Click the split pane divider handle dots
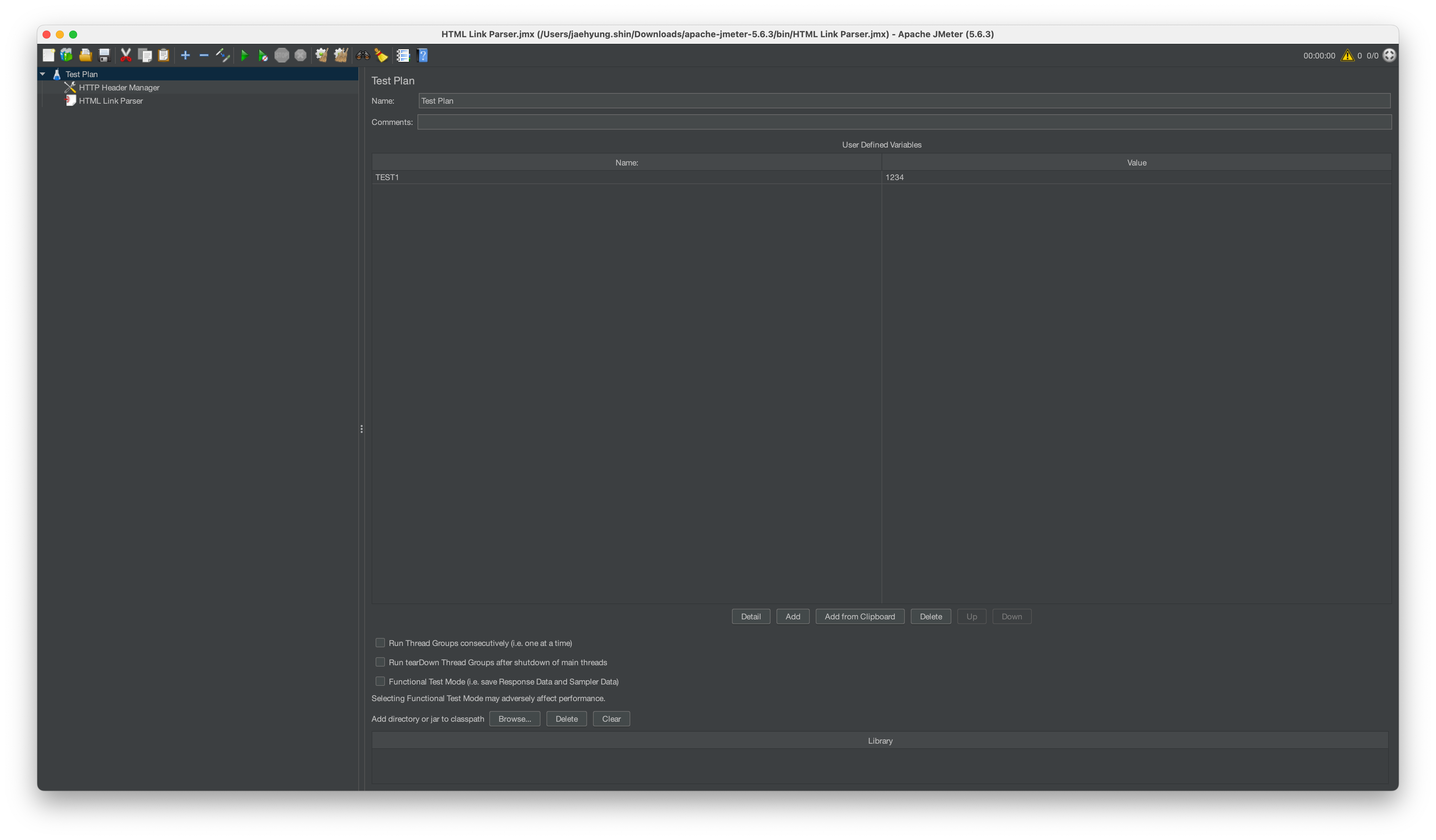Image resolution: width=1436 pixels, height=840 pixels. [x=361, y=429]
